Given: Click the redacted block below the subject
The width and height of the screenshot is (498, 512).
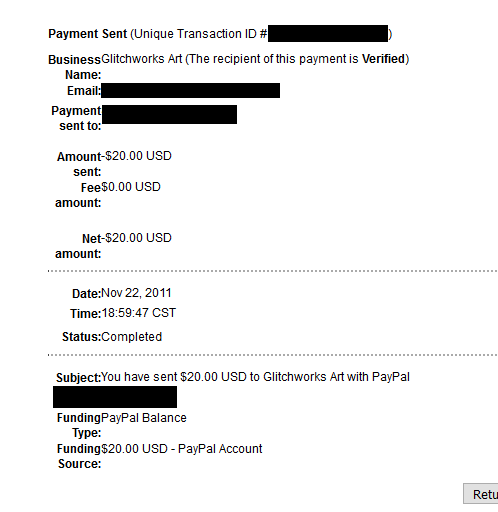Looking at the screenshot, I should (x=115, y=397).
